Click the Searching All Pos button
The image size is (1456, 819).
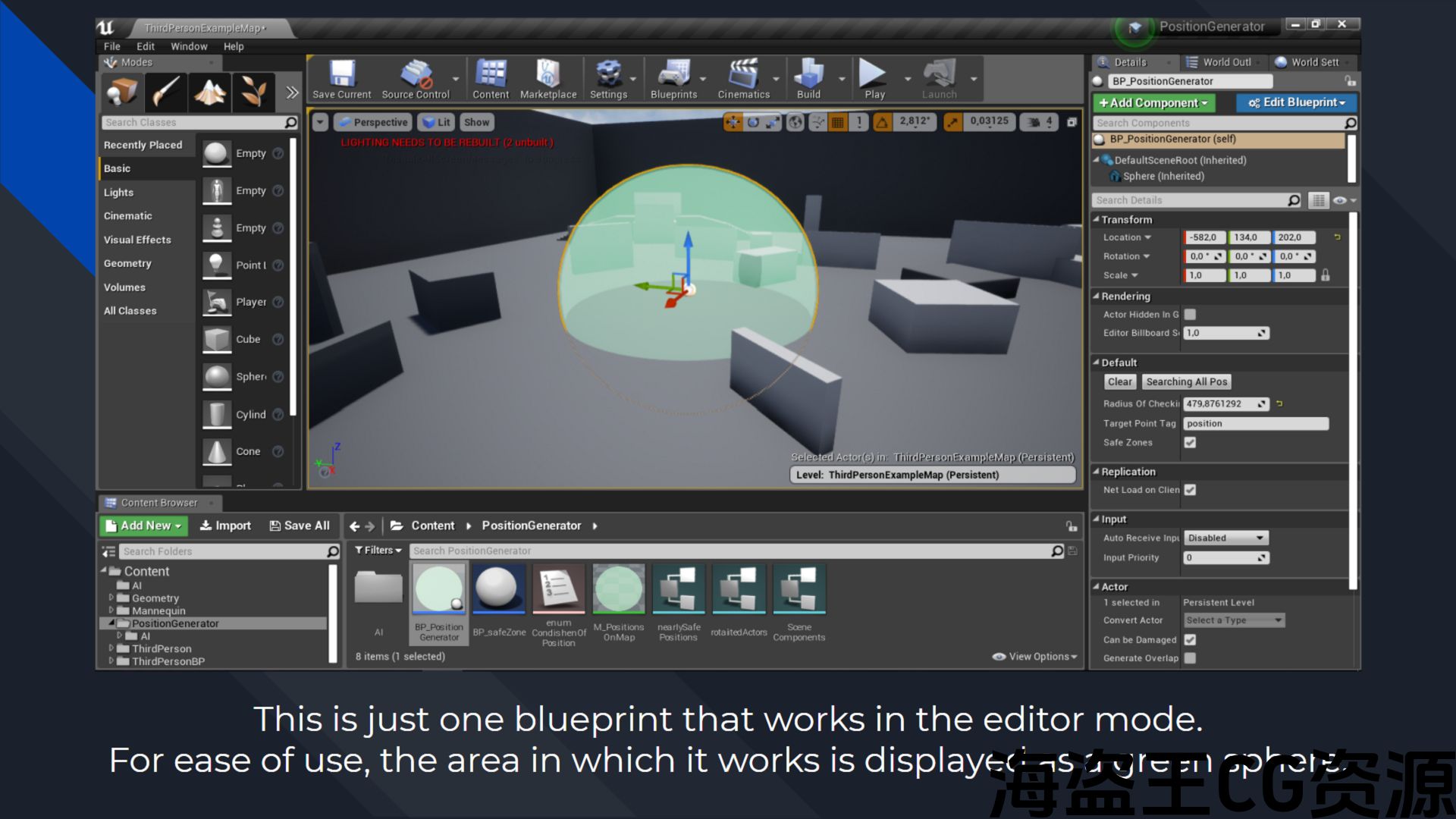coord(1186,382)
